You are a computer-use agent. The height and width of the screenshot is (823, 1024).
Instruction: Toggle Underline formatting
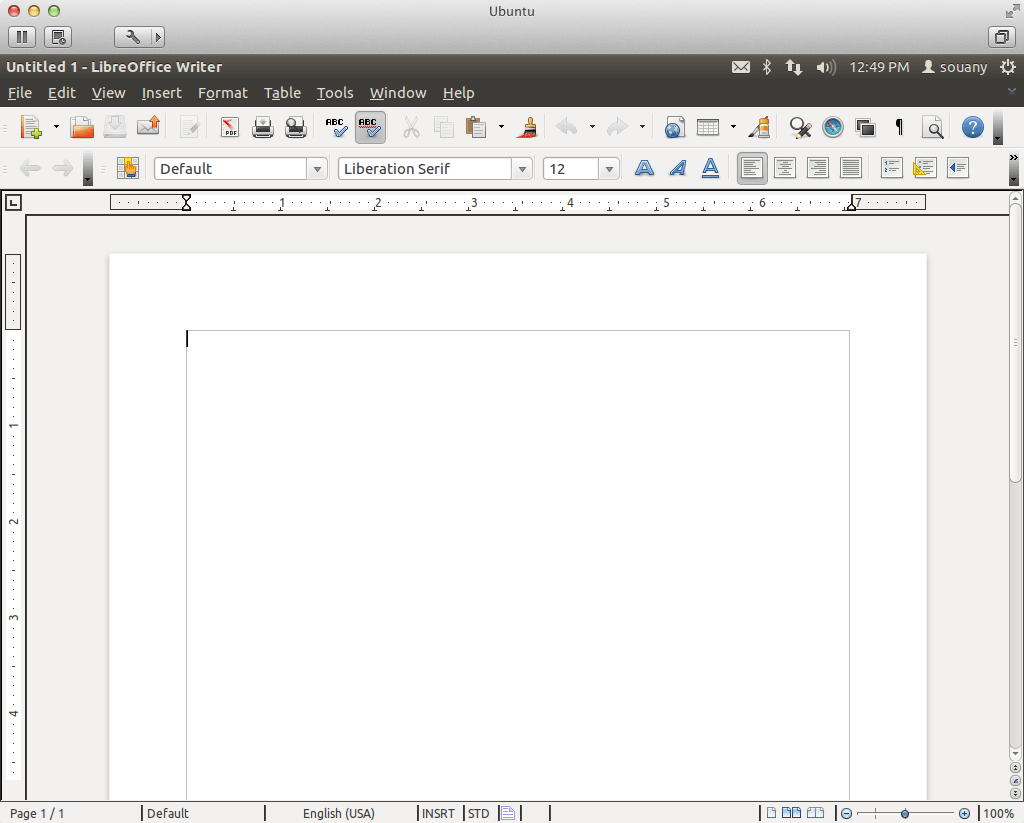[x=711, y=168]
